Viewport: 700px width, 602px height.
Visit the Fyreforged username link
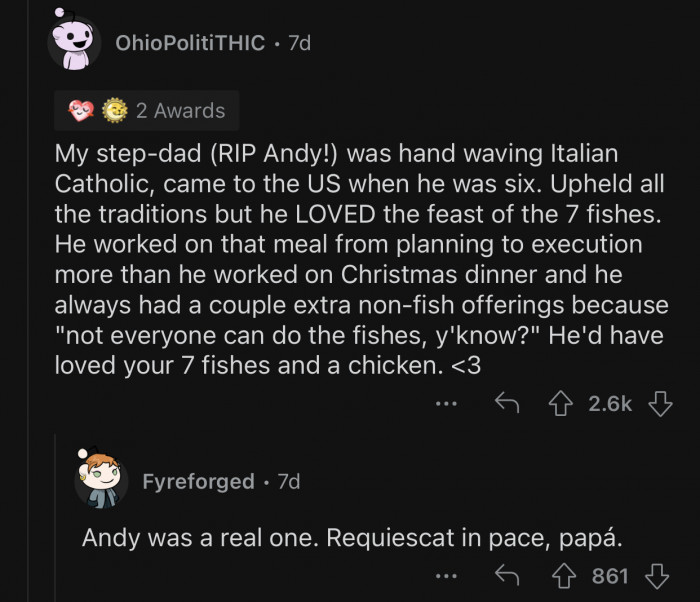point(198,481)
